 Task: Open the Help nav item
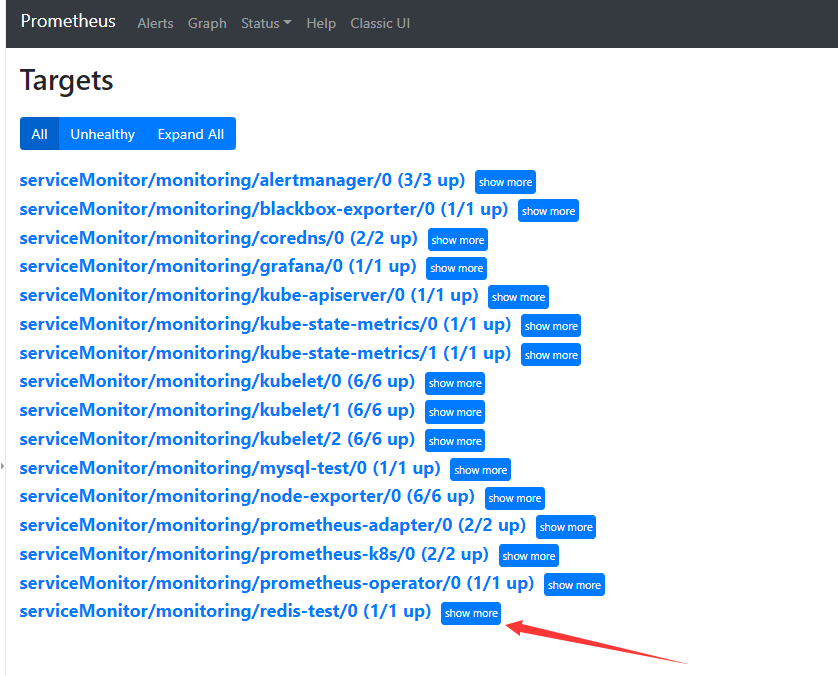(321, 24)
